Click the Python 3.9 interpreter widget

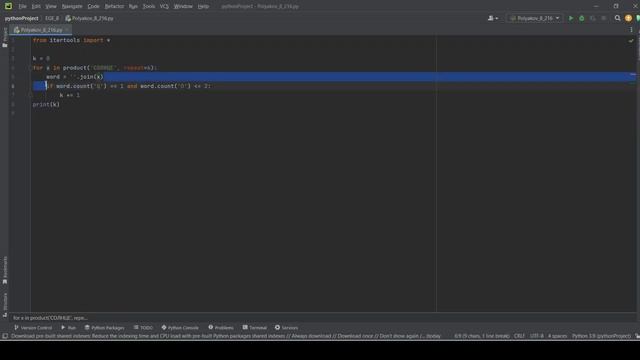click(x=601, y=336)
